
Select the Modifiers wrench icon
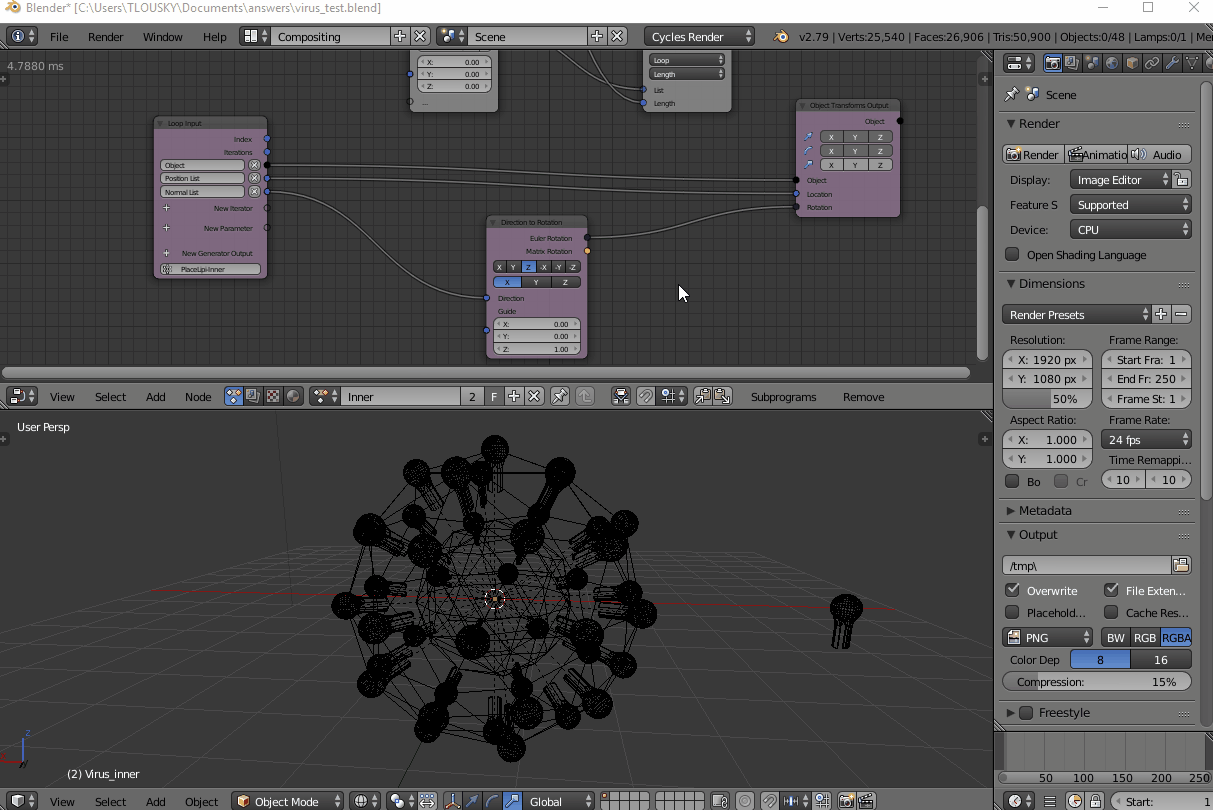coord(1171,62)
